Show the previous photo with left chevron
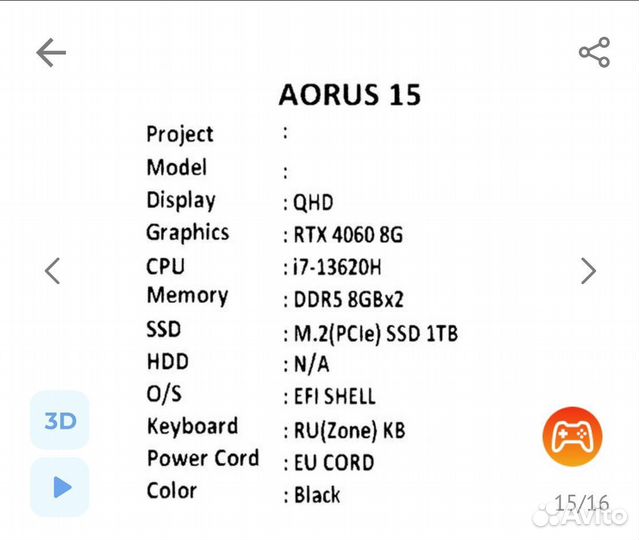Image resolution: width=639 pixels, height=540 pixels. (x=53, y=270)
